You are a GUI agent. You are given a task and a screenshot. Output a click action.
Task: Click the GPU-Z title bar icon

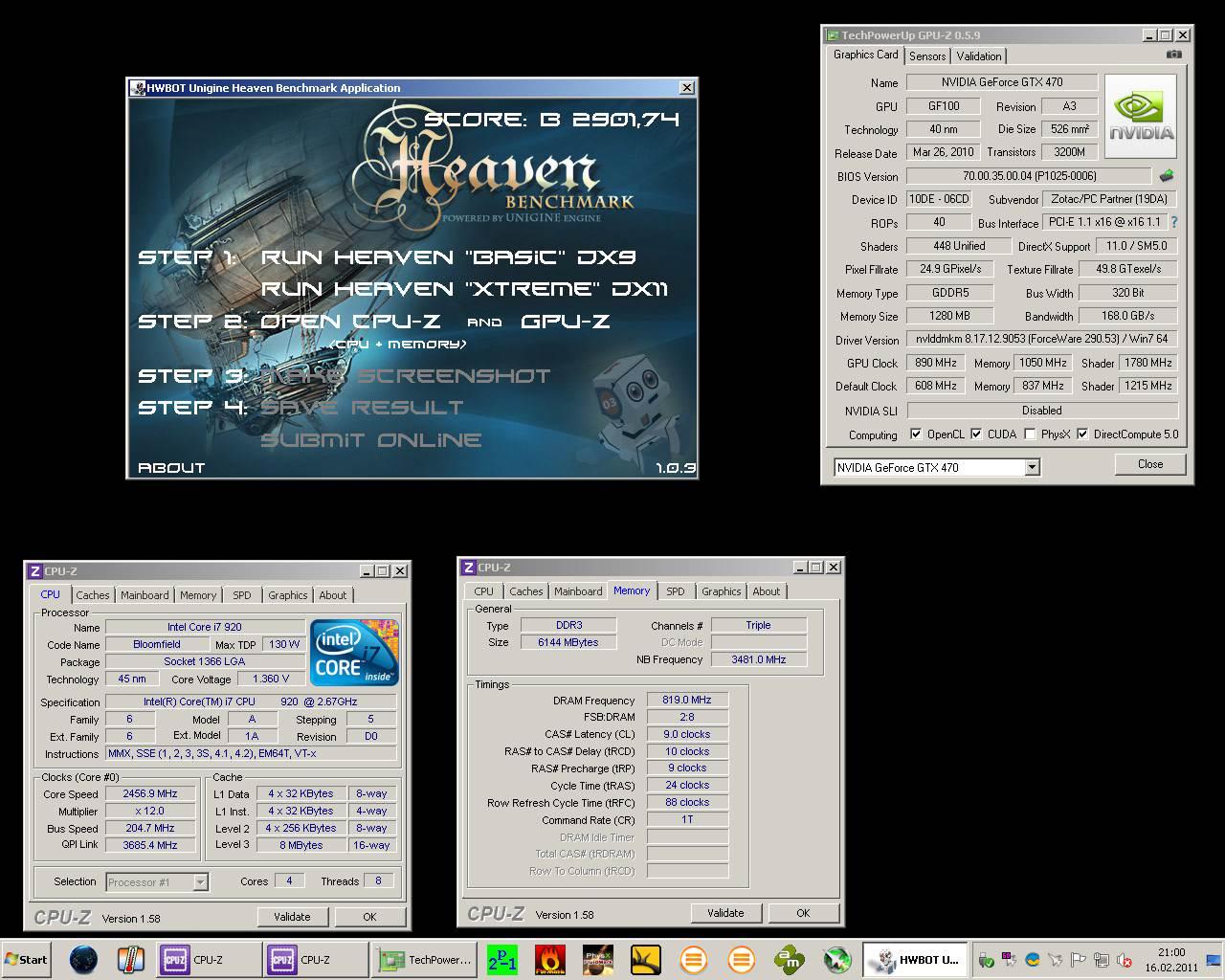pyautogui.click(x=833, y=35)
